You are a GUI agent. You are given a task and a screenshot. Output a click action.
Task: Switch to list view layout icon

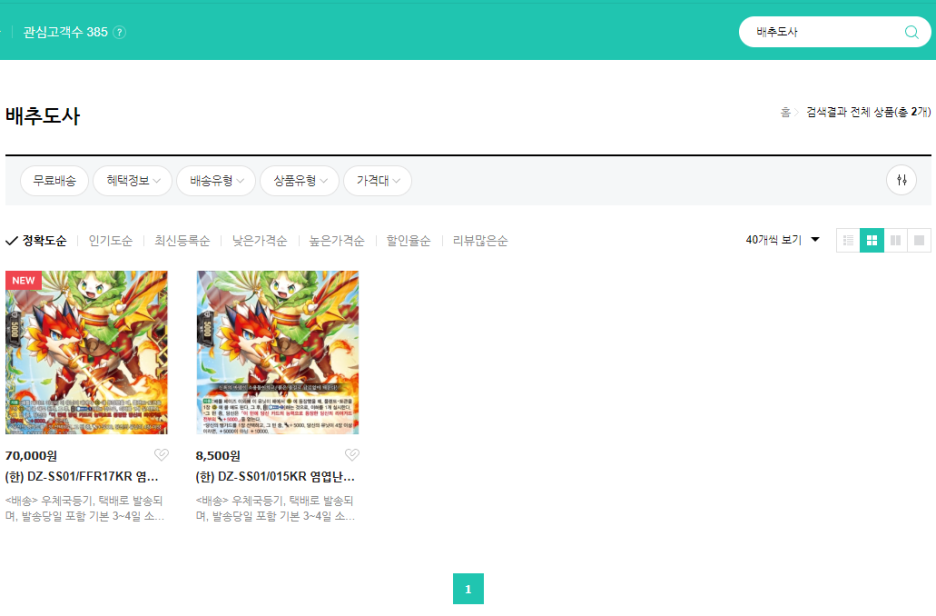848,240
